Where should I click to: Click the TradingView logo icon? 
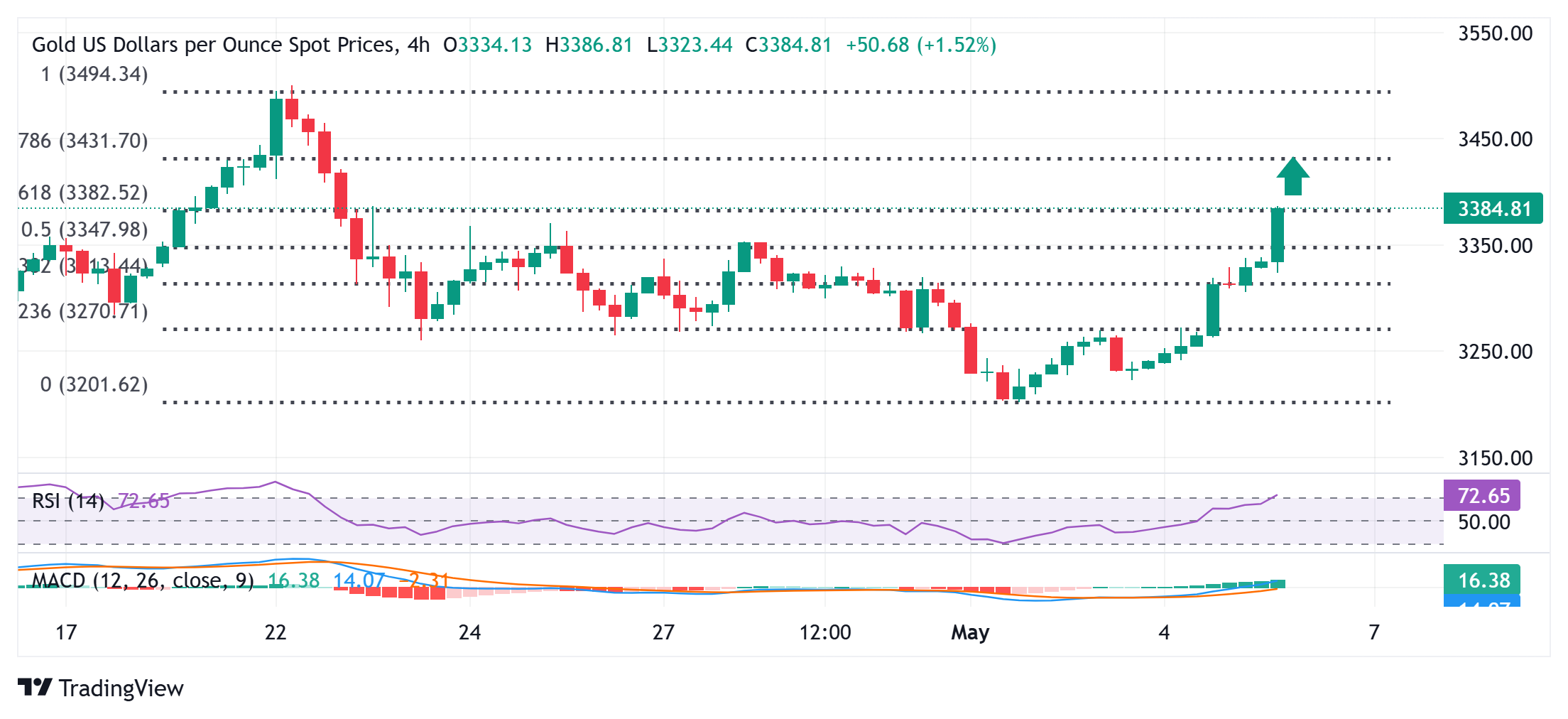(x=34, y=688)
